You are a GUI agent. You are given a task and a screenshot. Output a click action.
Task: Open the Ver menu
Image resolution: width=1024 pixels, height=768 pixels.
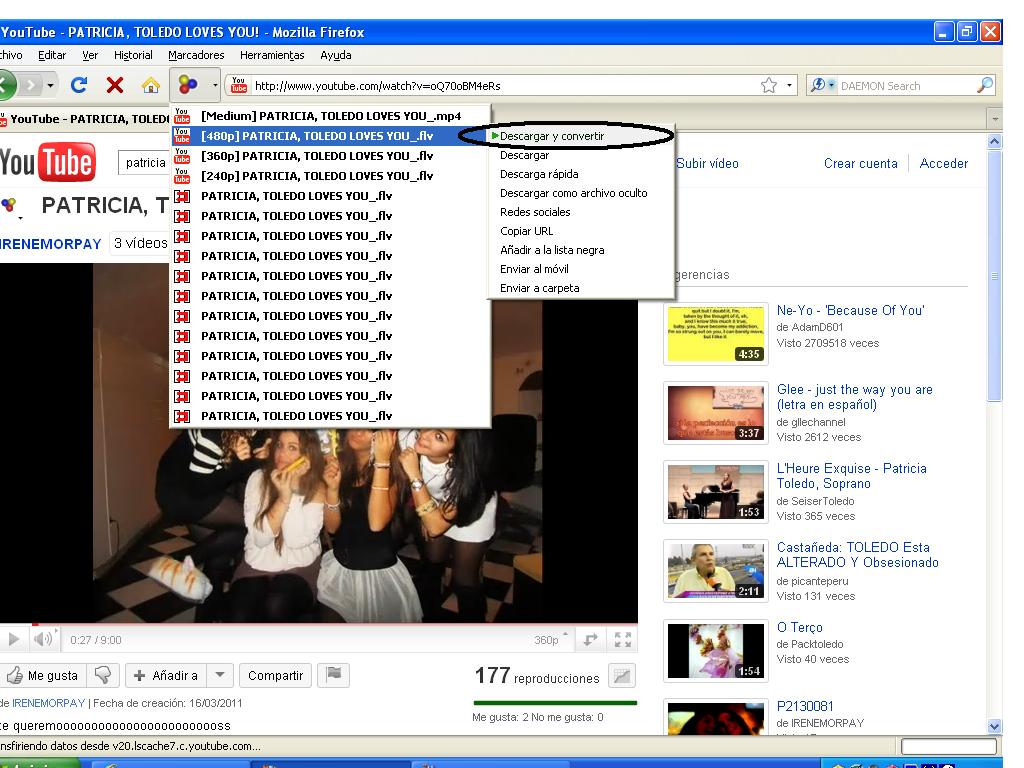pyautogui.click(x=89, y=56)
